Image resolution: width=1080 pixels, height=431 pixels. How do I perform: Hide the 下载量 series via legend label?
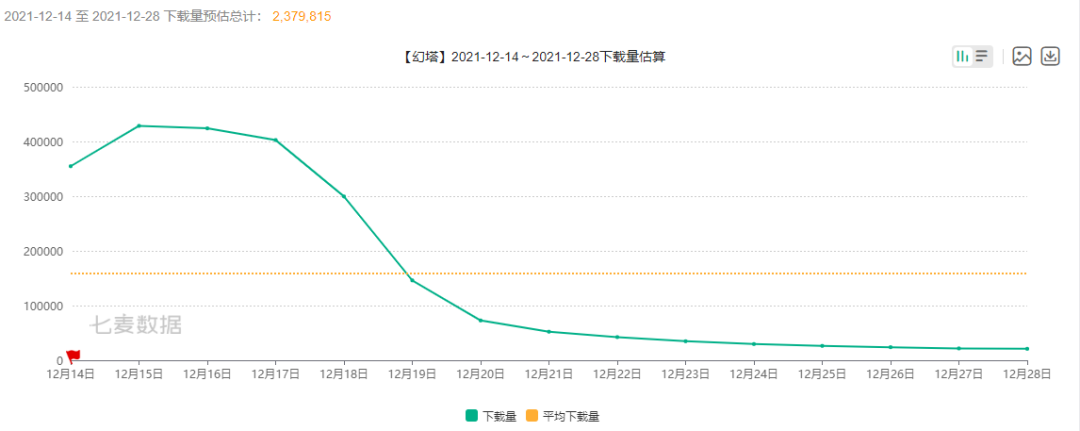click(x=499, y=415)
